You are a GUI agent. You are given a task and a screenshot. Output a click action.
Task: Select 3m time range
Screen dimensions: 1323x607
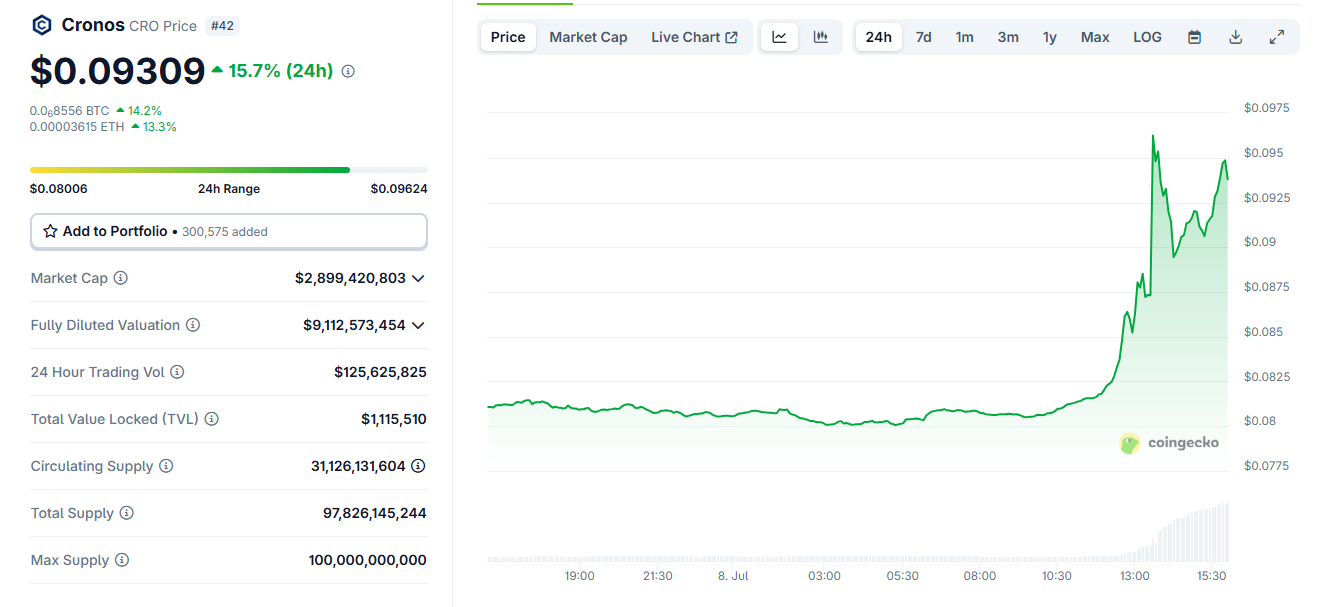click(x=1008, y=37)
